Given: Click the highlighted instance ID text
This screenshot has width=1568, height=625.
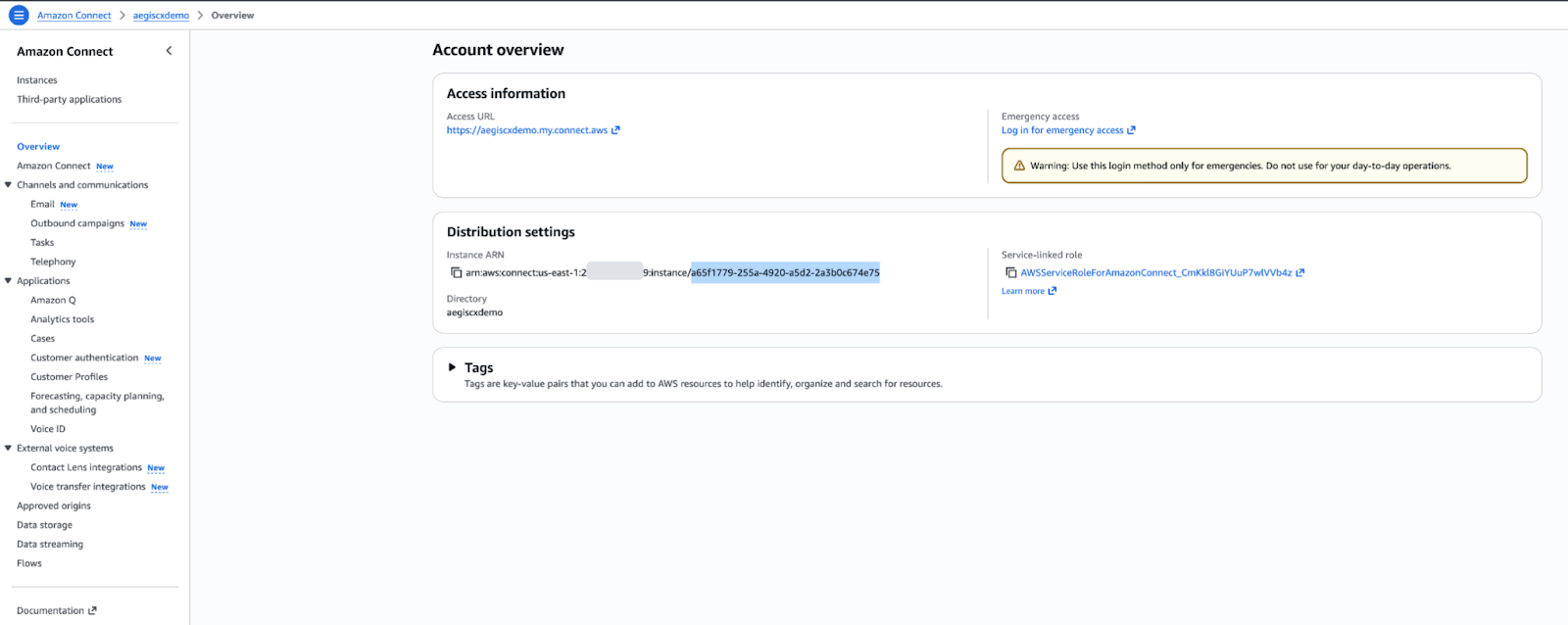Looking at the screenshot, I should tap(785, 273).
